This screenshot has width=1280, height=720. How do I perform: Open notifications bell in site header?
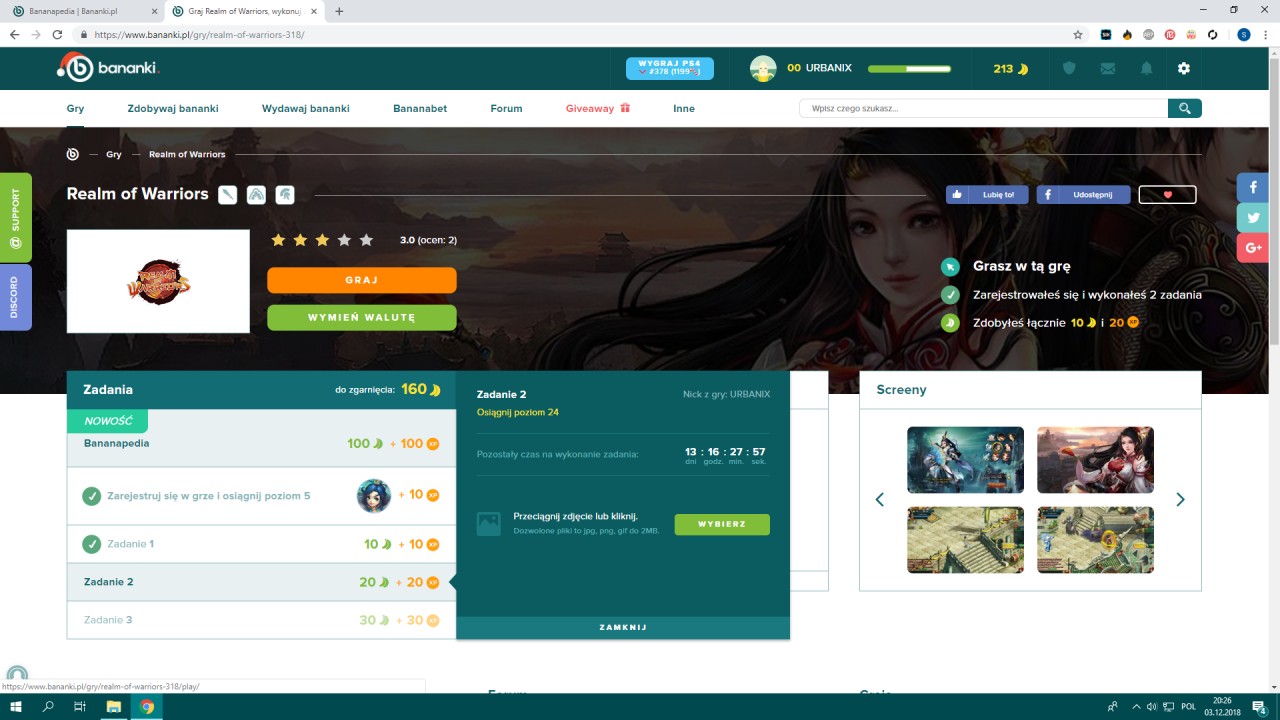[1146, 69]
